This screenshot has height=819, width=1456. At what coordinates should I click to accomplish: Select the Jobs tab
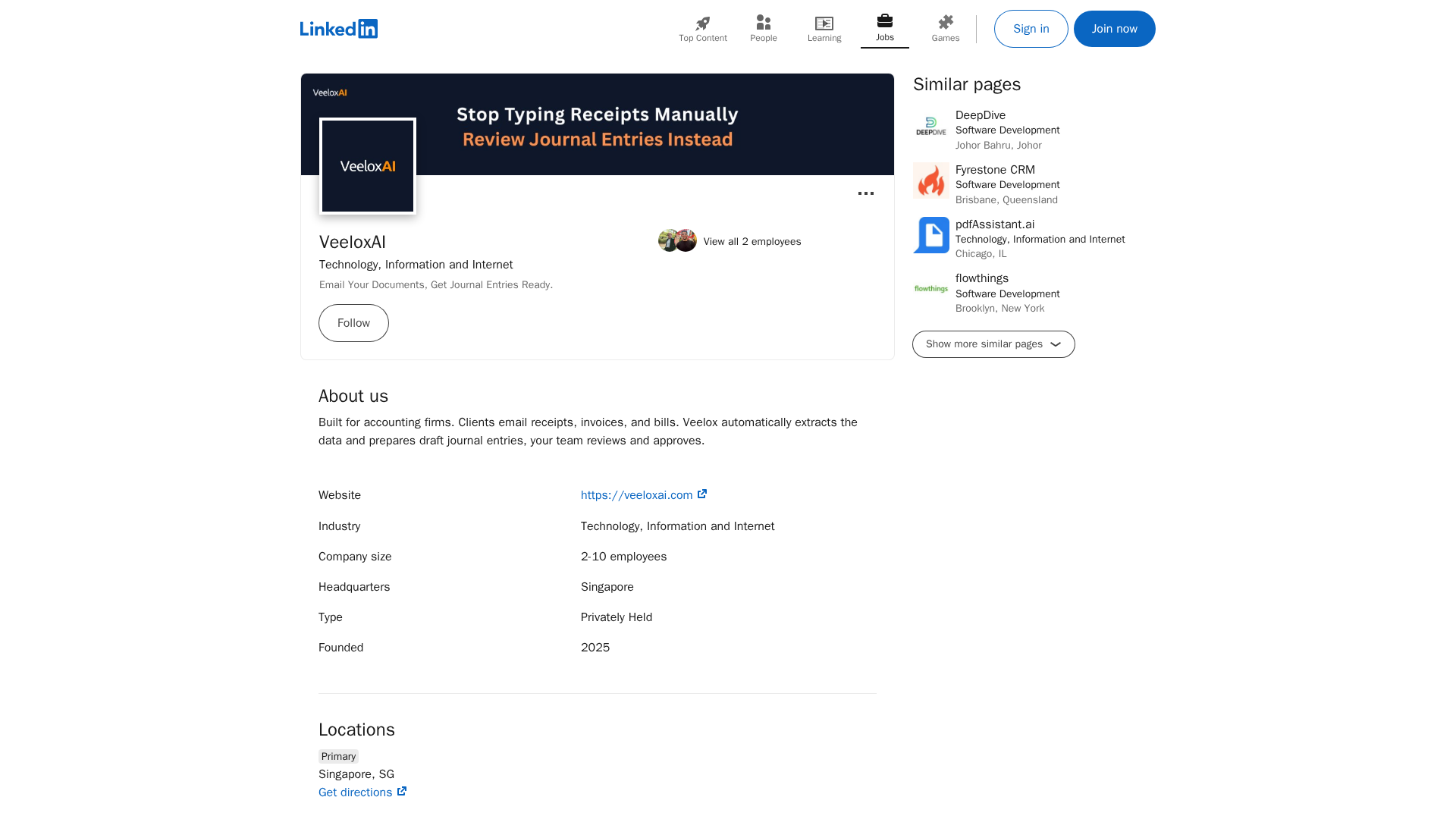point(884,29)
